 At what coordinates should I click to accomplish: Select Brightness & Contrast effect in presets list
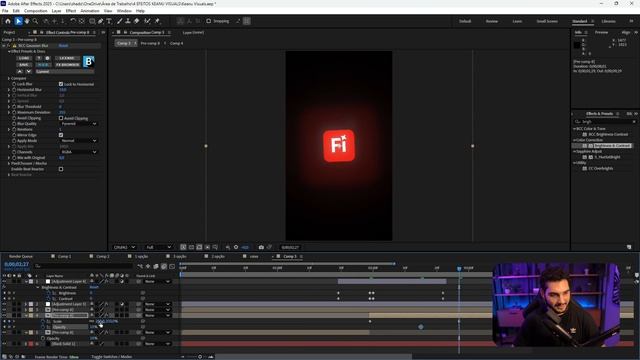[x=612, y=146]
